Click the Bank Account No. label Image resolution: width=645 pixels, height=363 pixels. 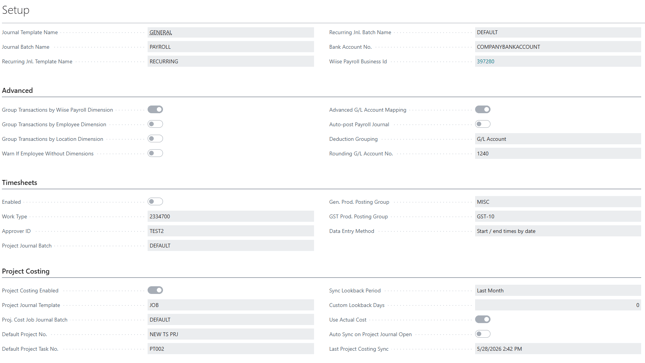click(350, 47)
